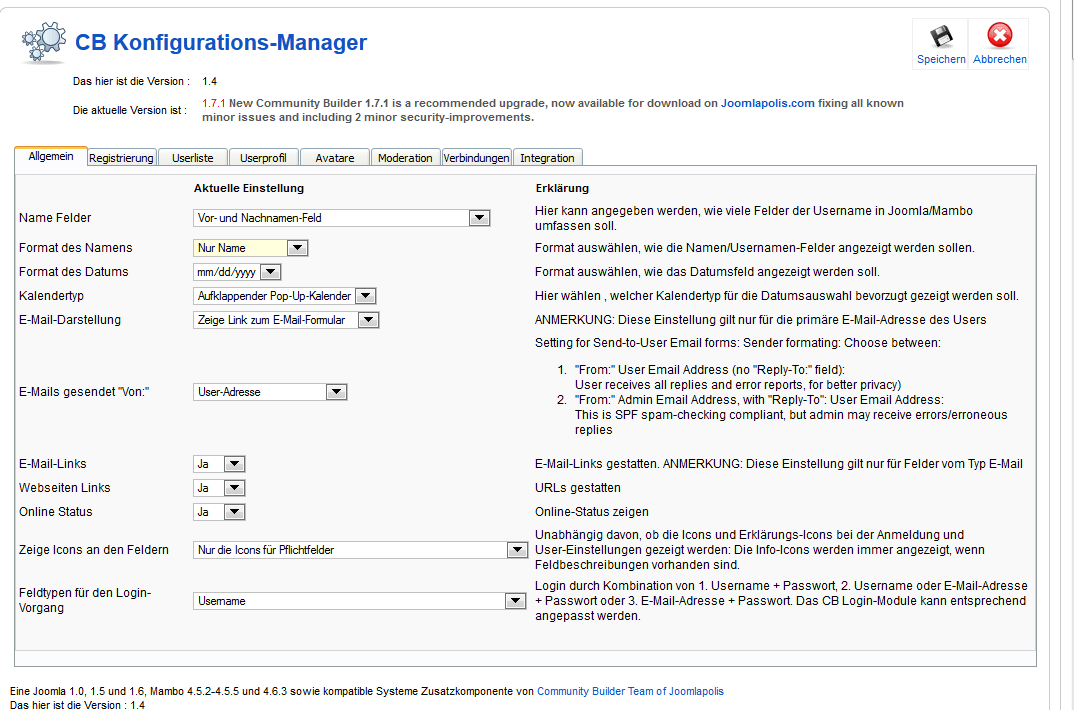This screenshot has width=1074, height=710.
Task: Follow the Joomlapolis.com link
Action: [768, 103]
